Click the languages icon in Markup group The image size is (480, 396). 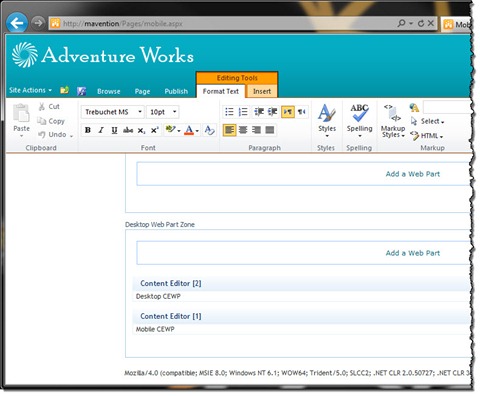coord(414,107)
